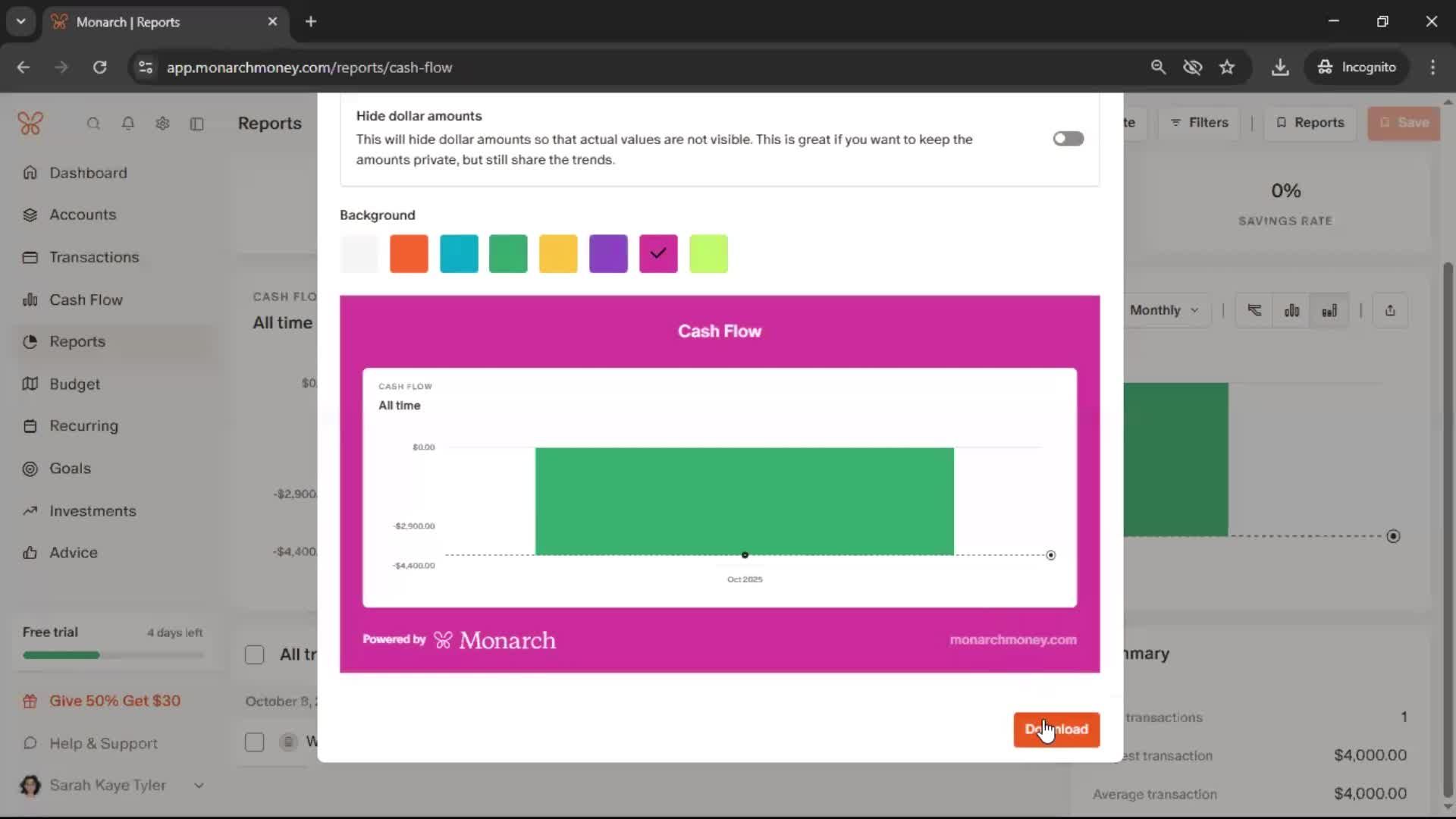Go to Cash Flow in the sidebar
This screenshot has width=1456, height=819.
(86, 300)
